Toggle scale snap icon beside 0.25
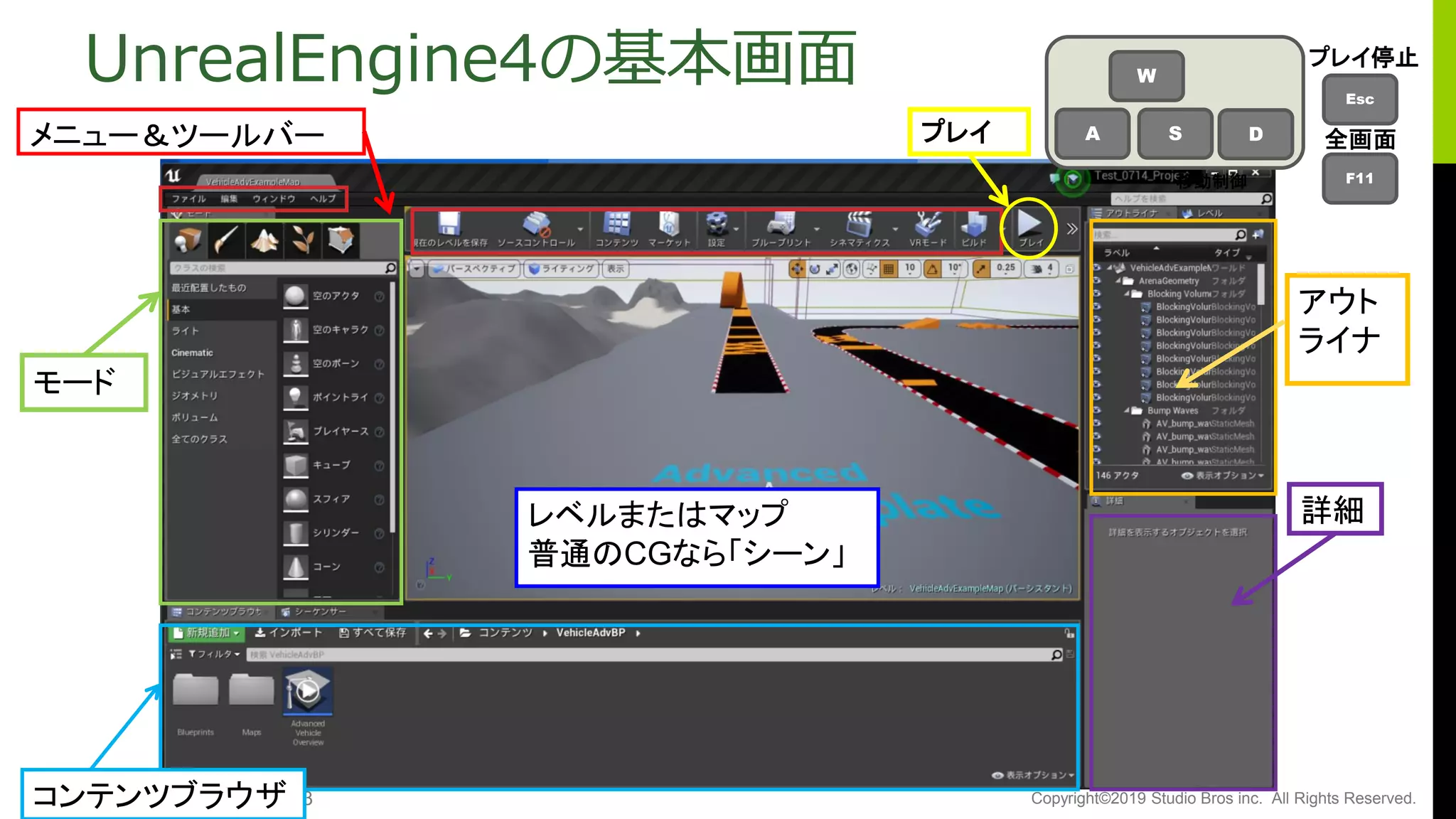Screen dimensions: 1456x819 click(980, 269)
